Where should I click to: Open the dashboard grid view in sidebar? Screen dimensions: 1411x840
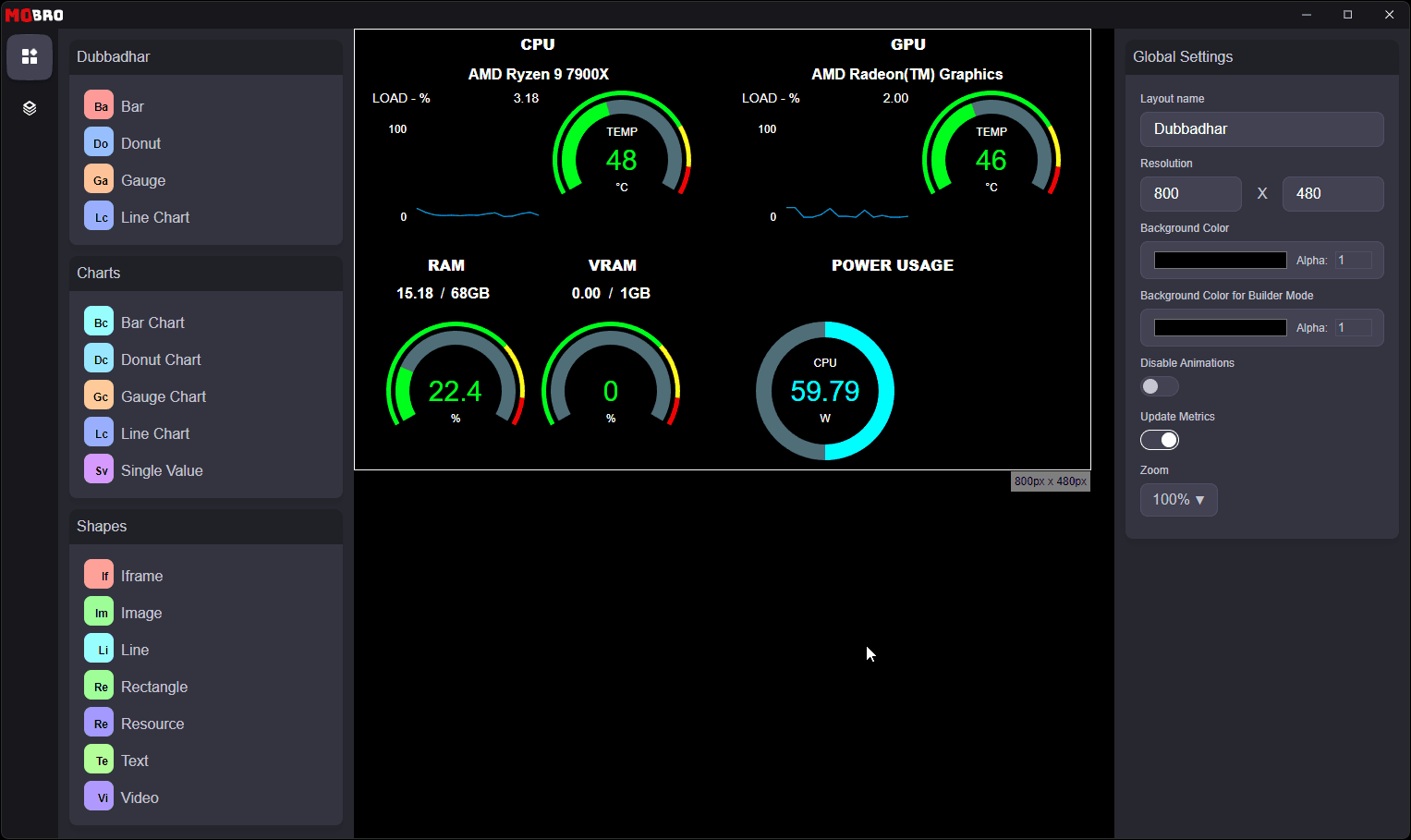(30, 56)
